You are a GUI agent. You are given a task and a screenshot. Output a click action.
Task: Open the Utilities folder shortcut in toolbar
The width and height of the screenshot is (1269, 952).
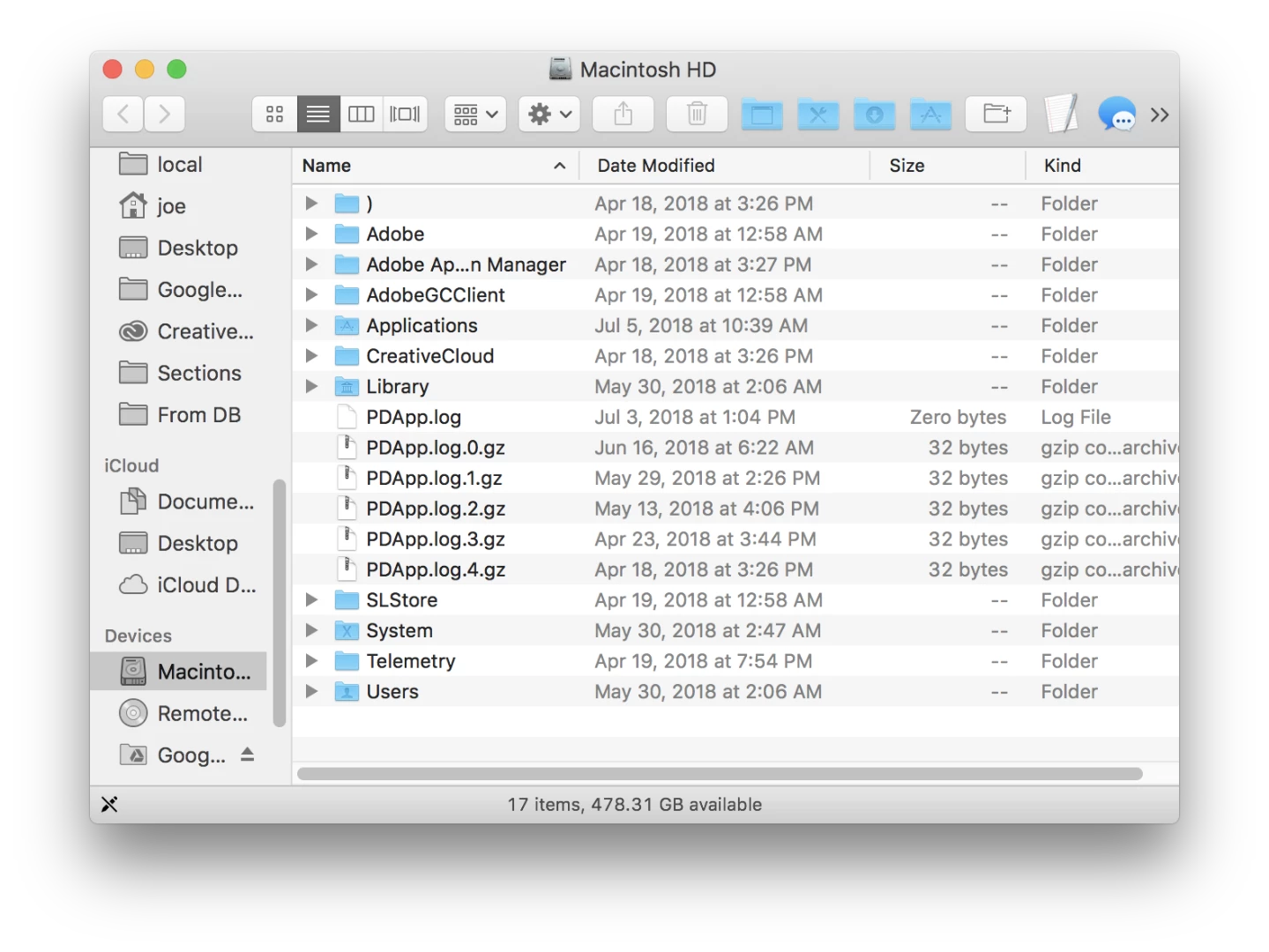818,115
